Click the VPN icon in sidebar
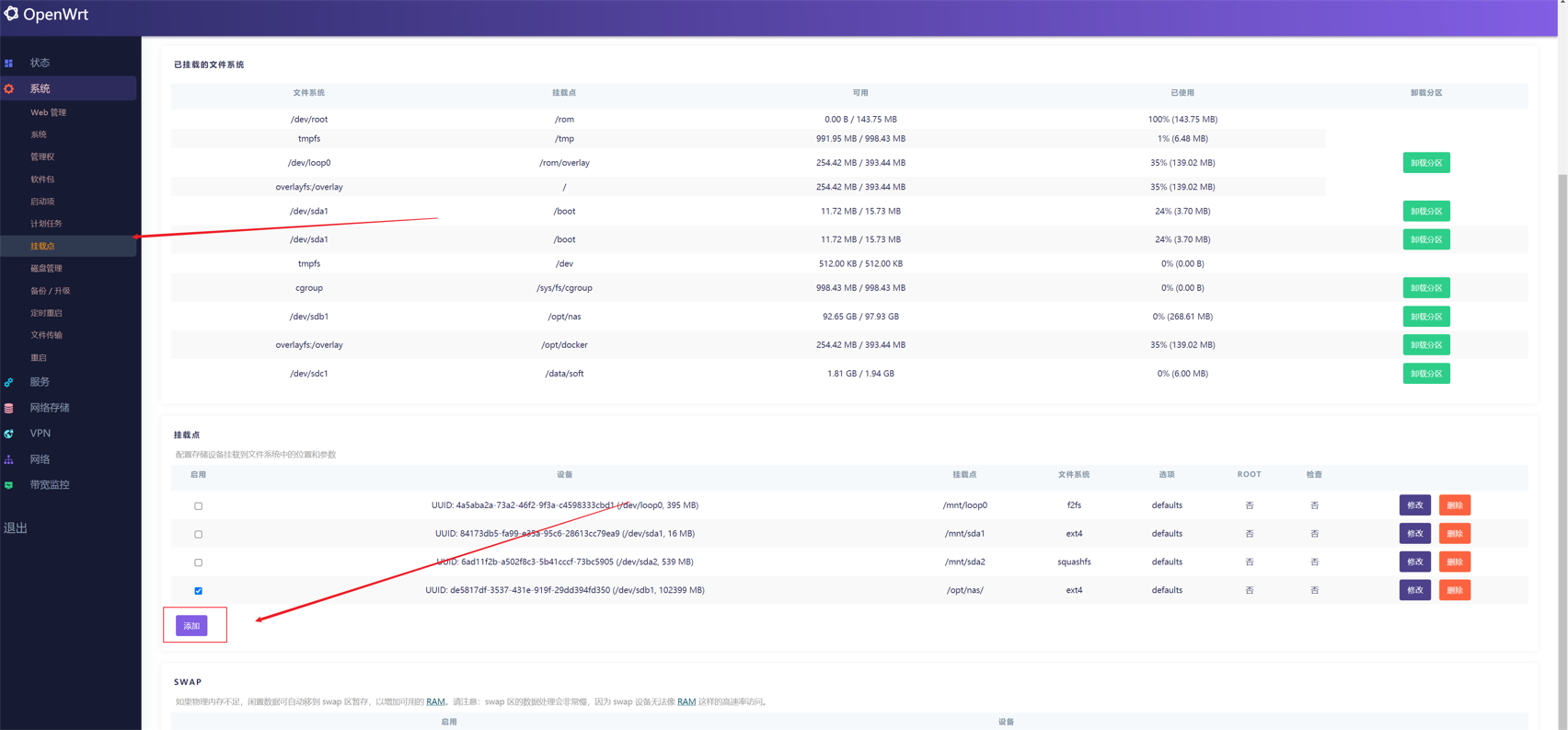1568x730 pixels. [x=9, y=434]
